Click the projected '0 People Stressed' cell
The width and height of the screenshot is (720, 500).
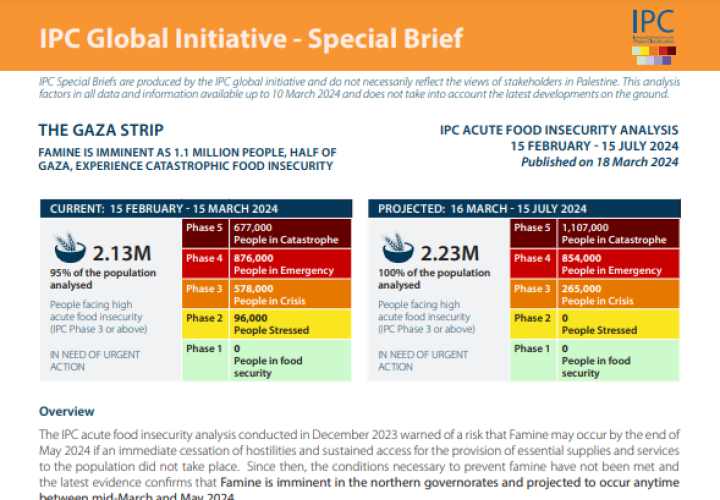(x=618, y=324)
